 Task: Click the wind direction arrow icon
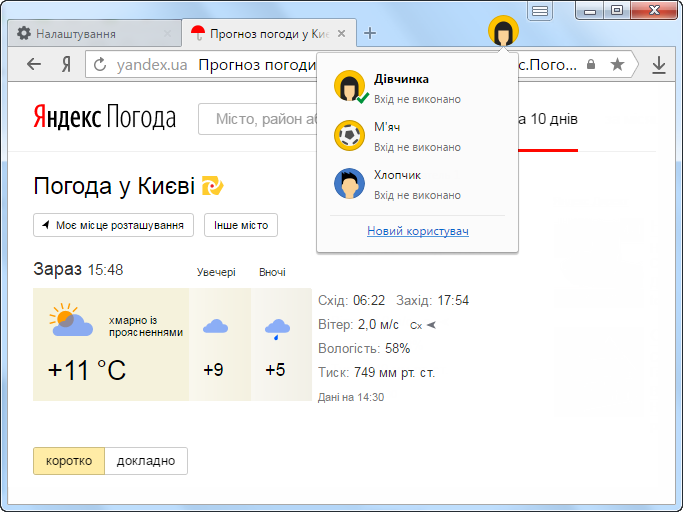click(x=431, y=325)
